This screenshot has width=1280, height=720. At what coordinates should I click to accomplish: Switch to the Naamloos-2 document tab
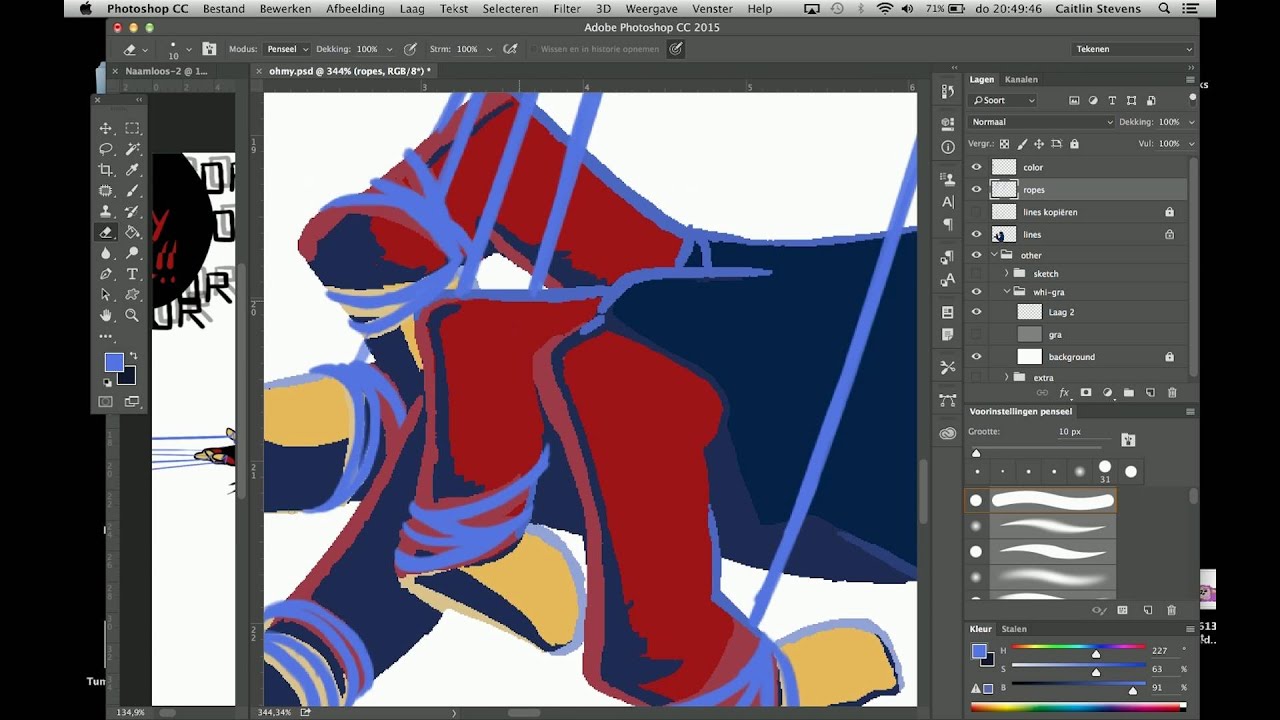pyautogui.click(x=166, y=71)
